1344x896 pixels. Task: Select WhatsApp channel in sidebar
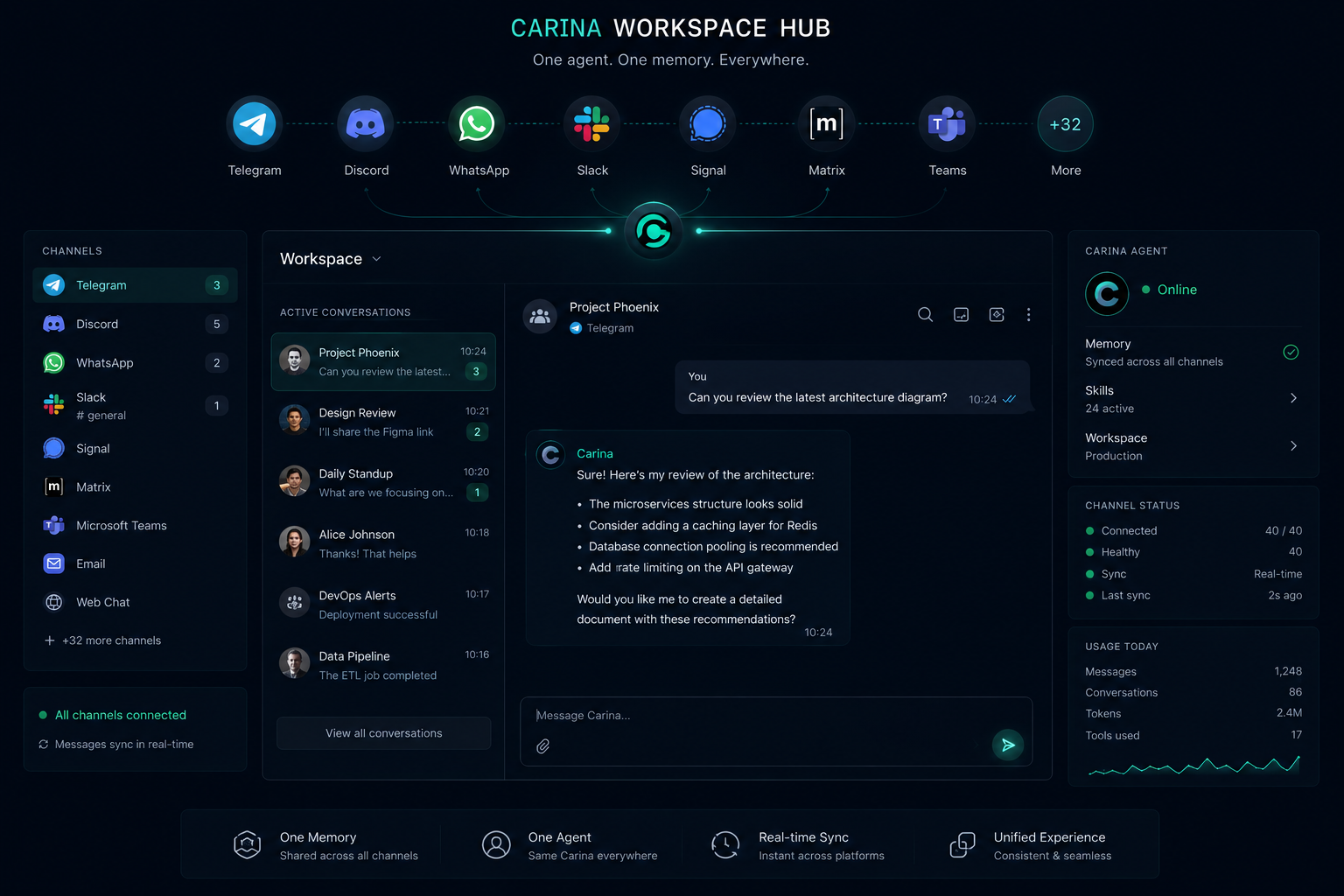[135, 362]
